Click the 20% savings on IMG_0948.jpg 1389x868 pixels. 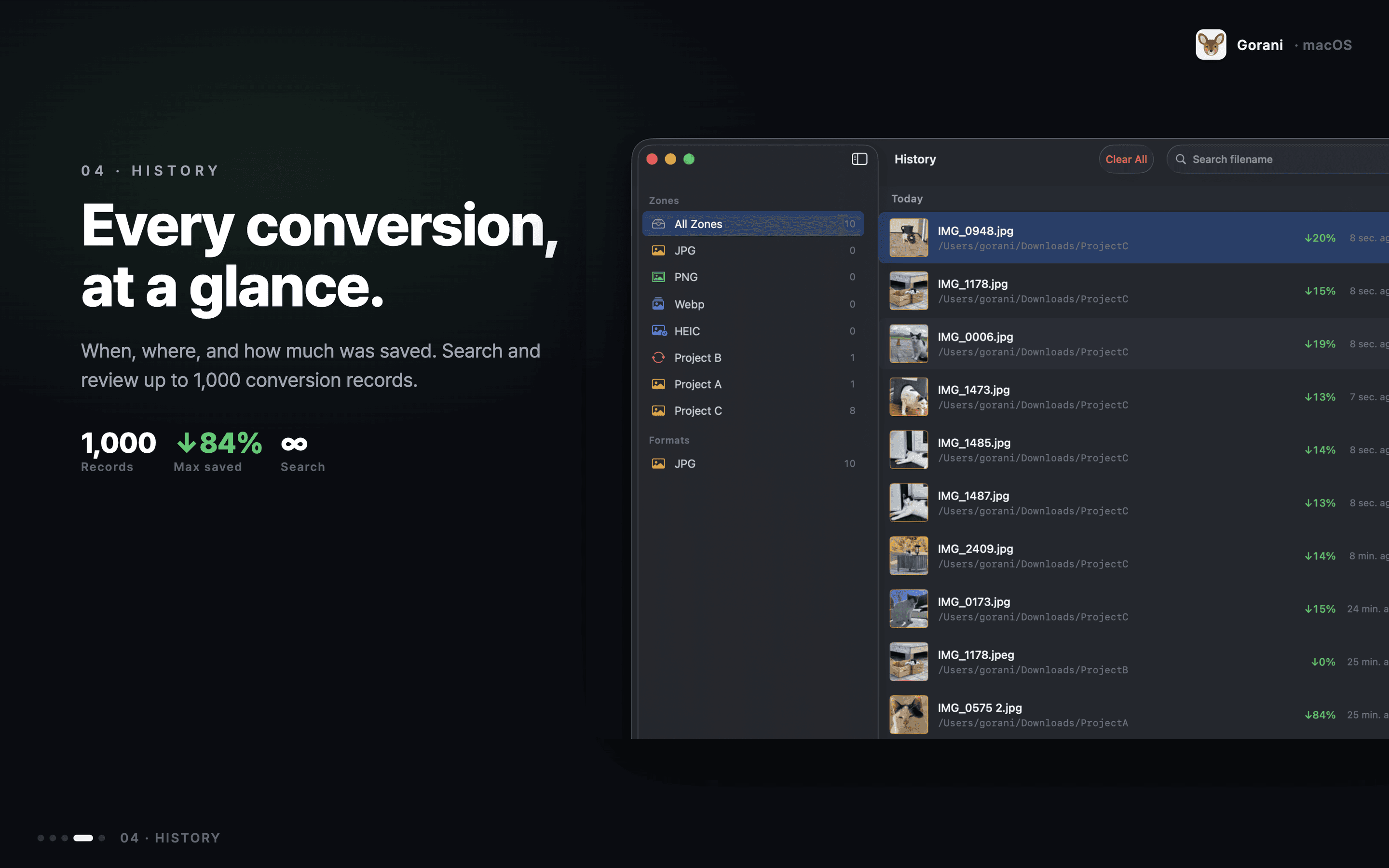pyautogui.click(x=1320, y=238)
